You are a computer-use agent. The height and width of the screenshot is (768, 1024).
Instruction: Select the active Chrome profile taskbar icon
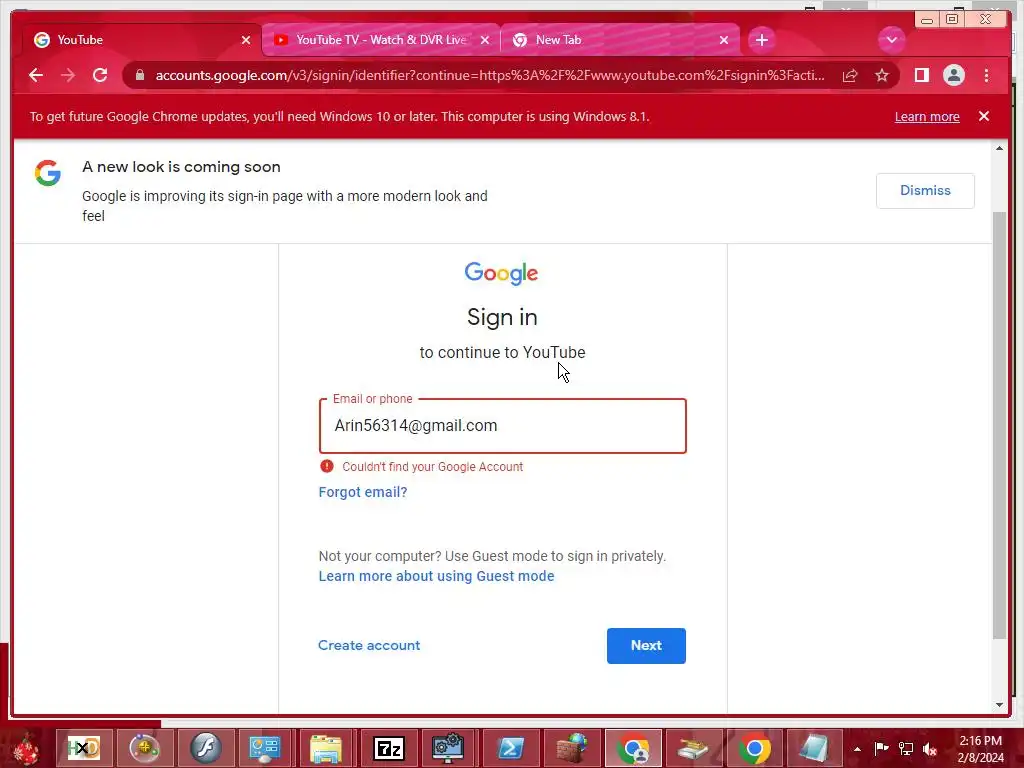tap(633, 748)
